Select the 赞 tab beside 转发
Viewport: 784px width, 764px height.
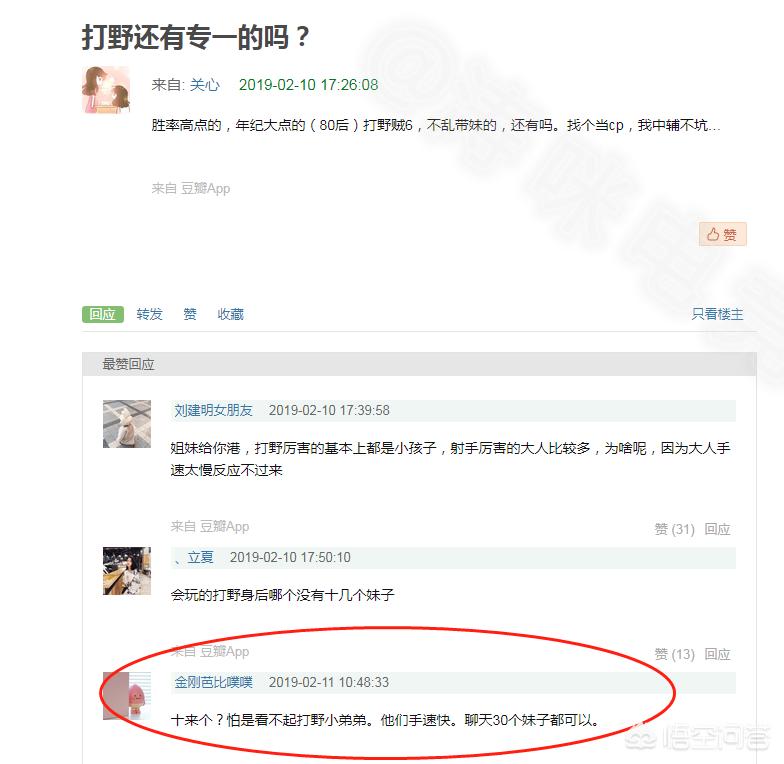190,314
